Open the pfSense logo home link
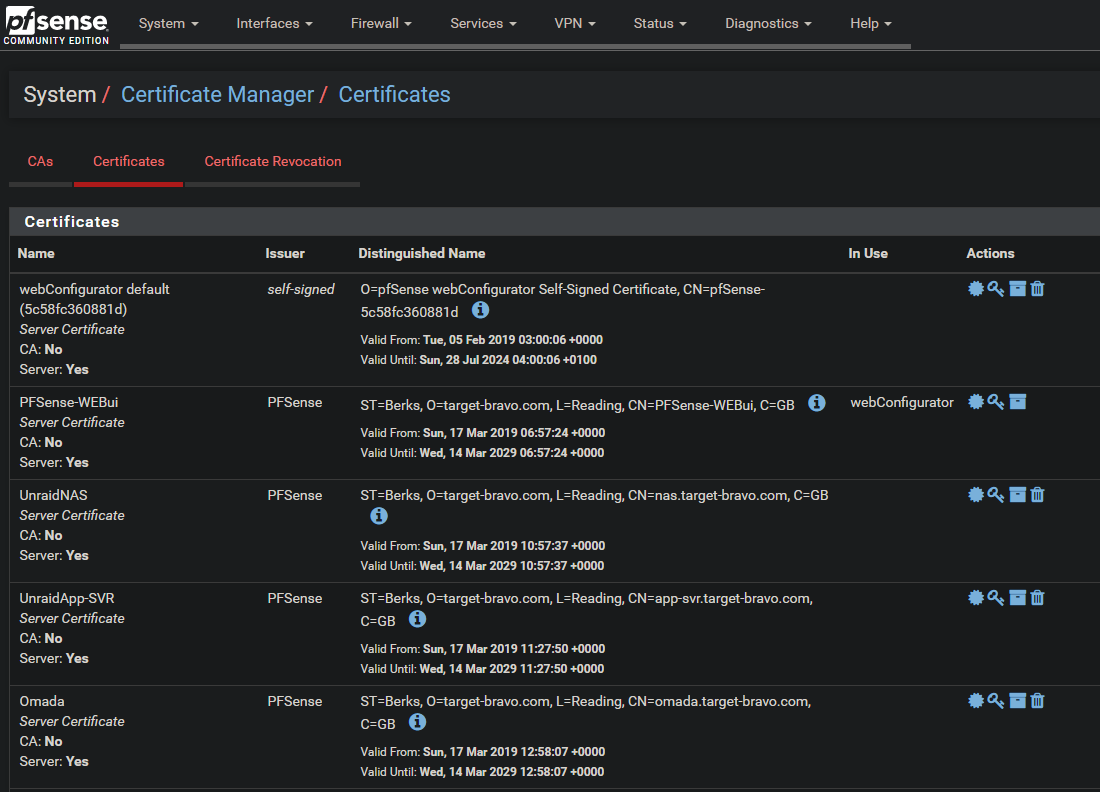 (x=56, y=26)
